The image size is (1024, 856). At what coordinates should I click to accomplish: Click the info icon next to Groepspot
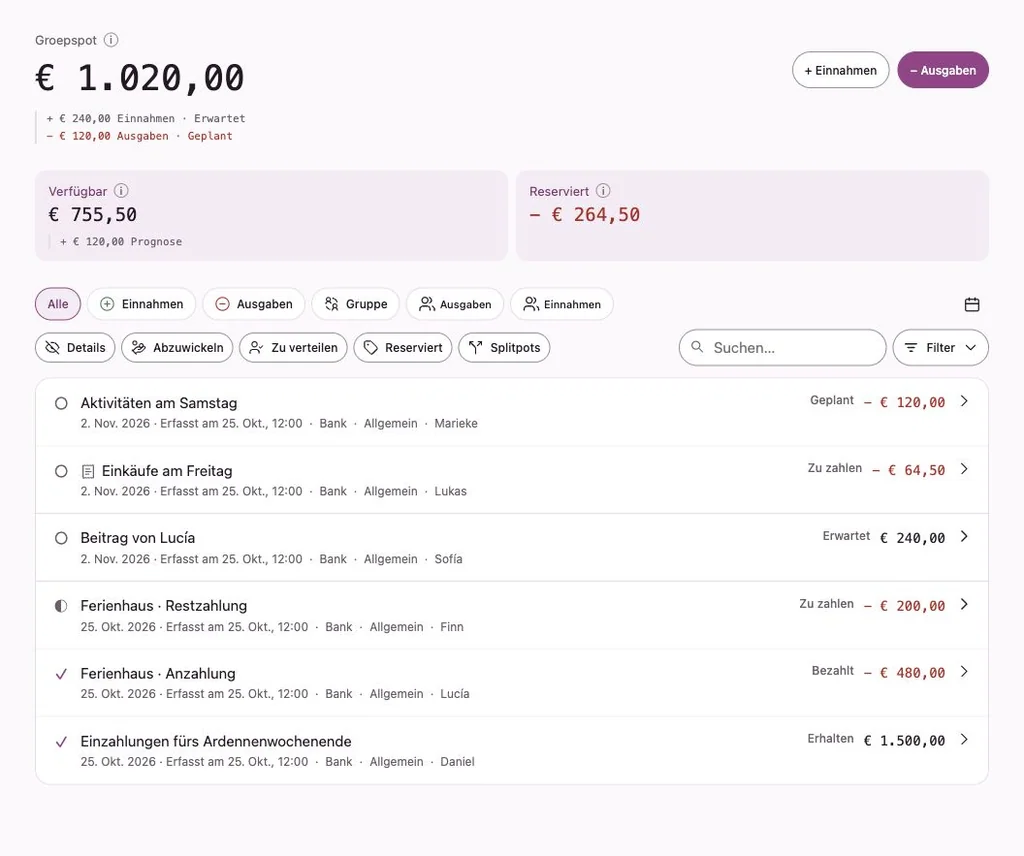(111, 40)
